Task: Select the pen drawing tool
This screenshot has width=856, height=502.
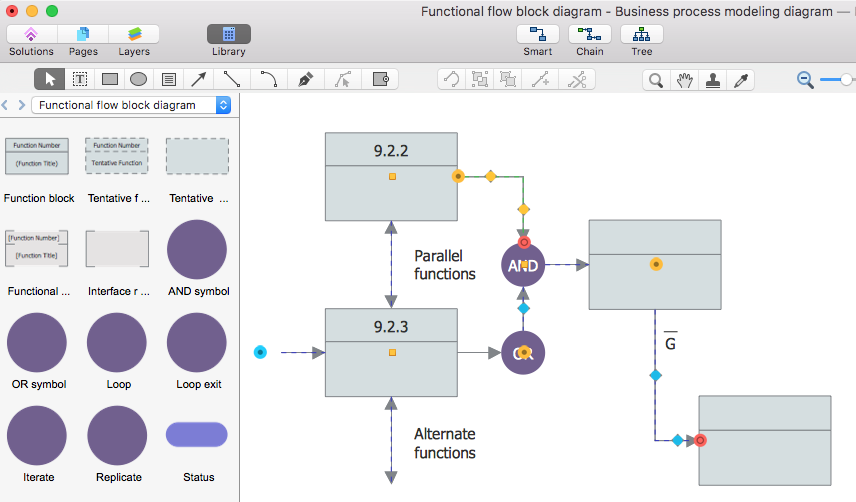Action: pyautogui.click(x=306, y=79)
